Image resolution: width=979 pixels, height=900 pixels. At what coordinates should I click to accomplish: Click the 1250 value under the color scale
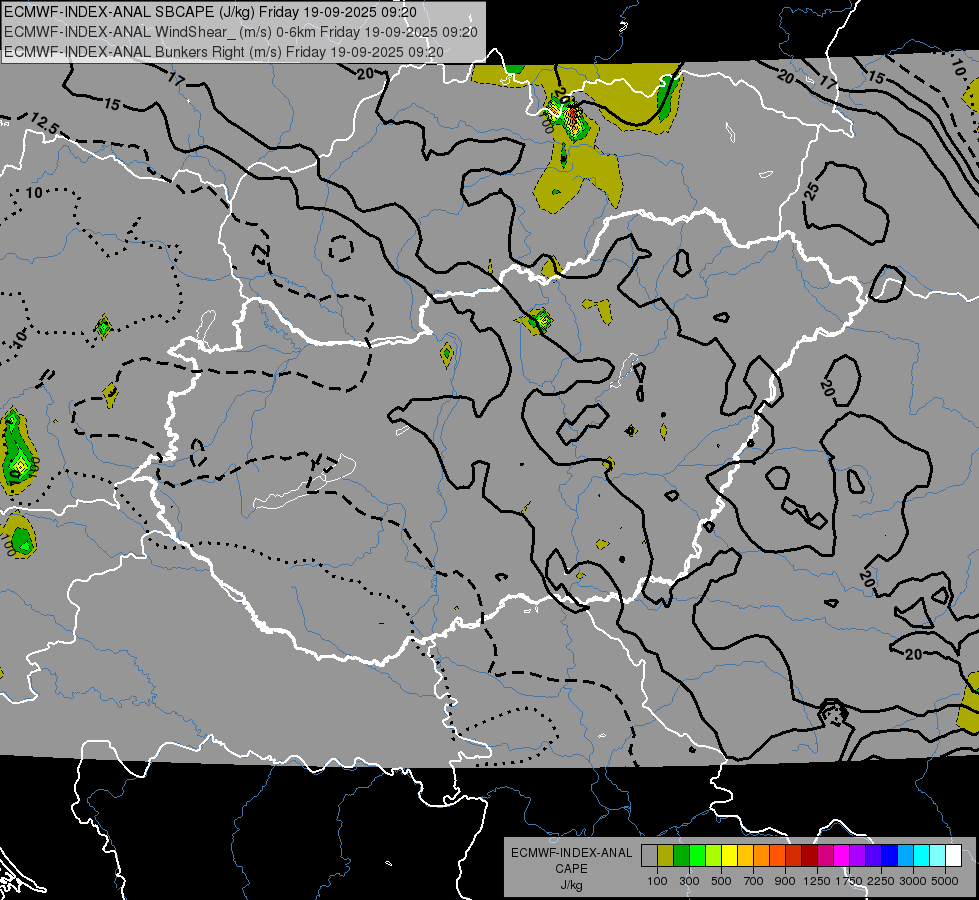817,881
